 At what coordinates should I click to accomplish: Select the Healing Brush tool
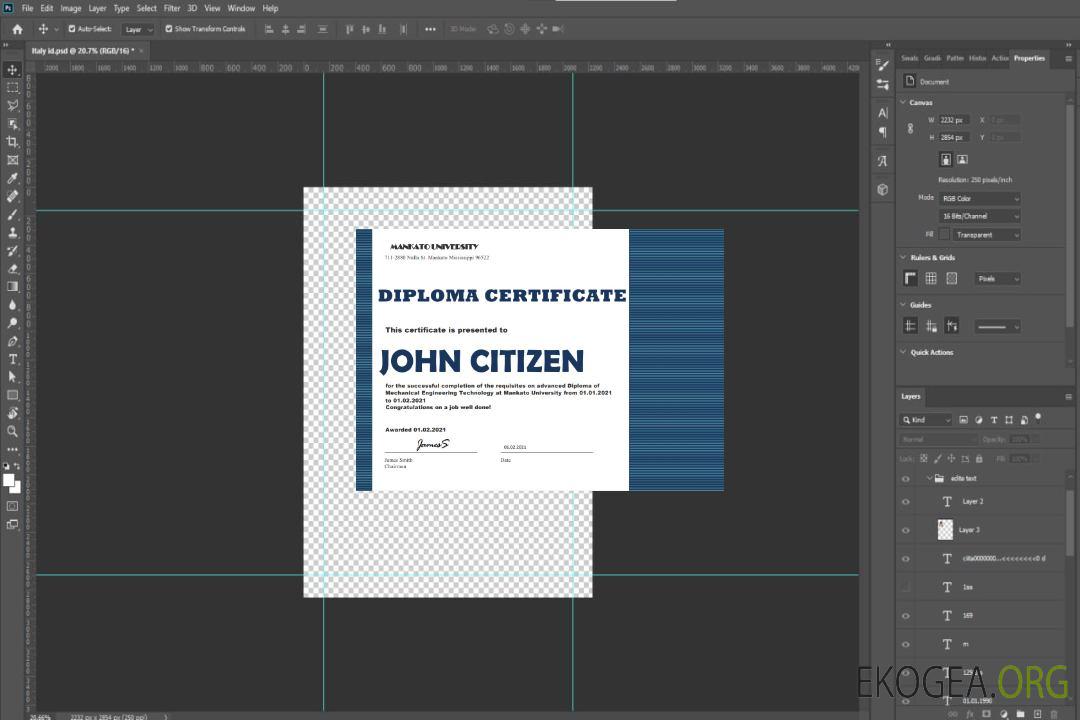pyautogui.click(x=12, y=196)
